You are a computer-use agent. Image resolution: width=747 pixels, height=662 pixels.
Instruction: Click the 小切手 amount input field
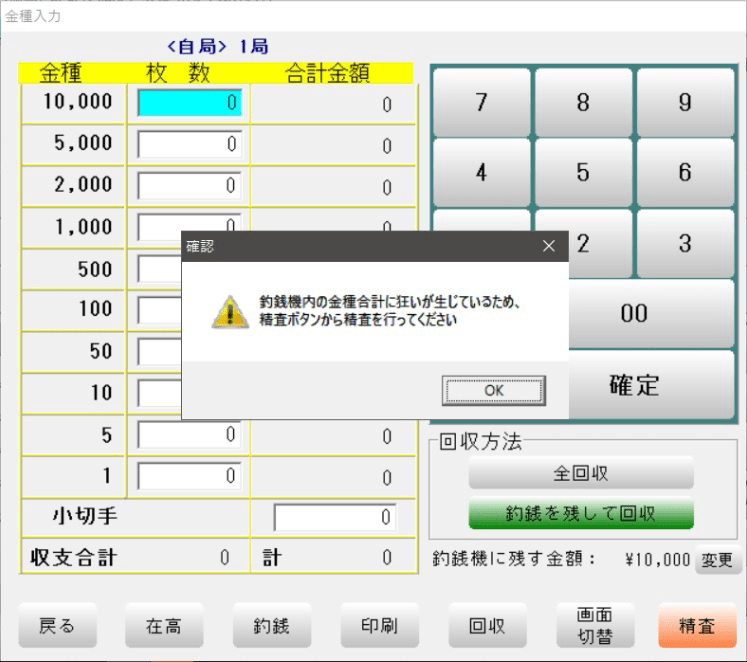334,517
